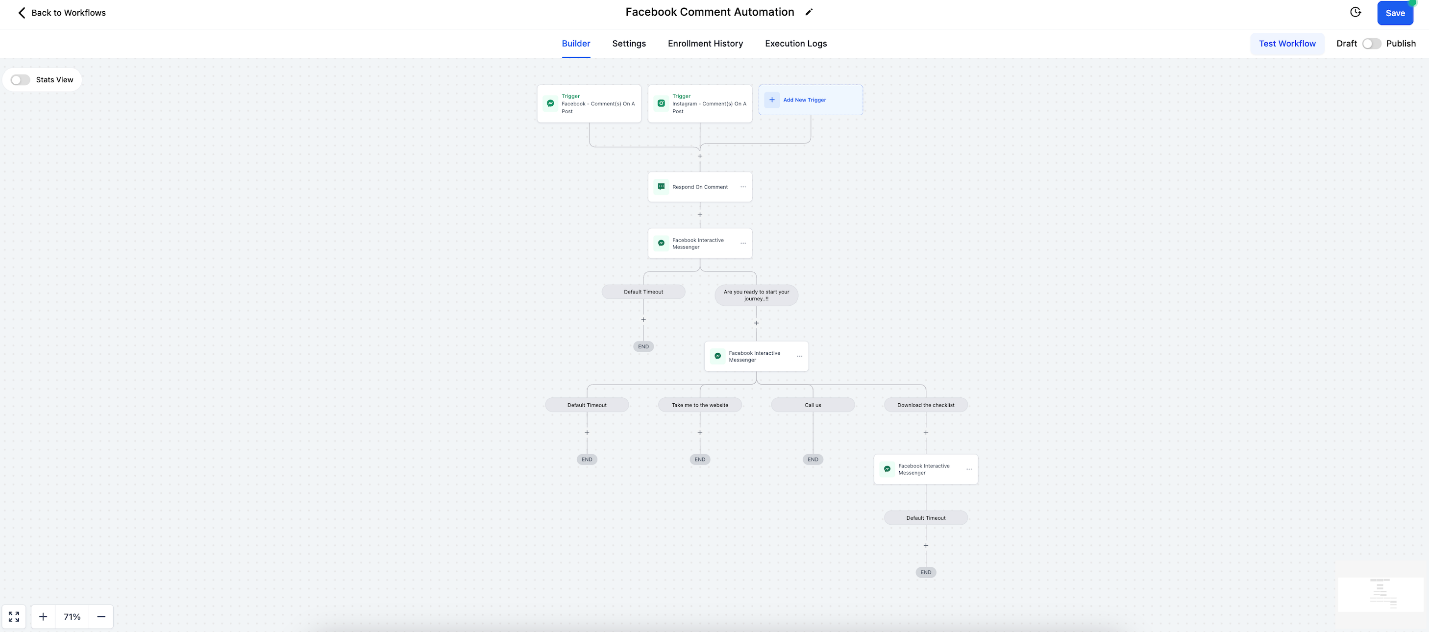Switch to the Builder tab
Image resolution: width=1429 pixels, height=632 pixels.
coord(576,43)
